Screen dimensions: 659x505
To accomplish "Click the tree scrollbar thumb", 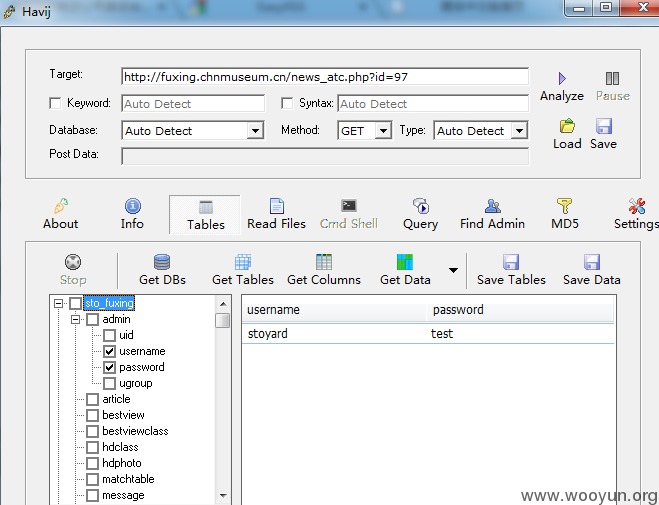I will (x=223, y=320).
